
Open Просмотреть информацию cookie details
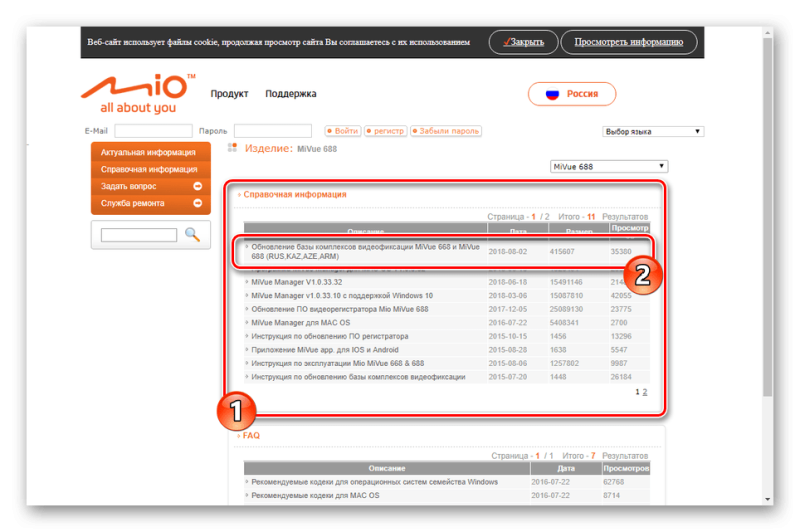coord(629,42)
